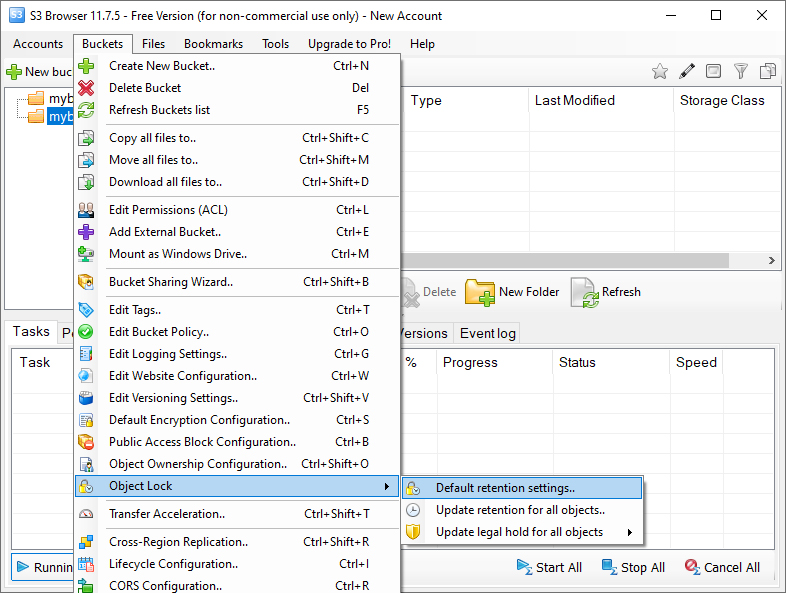Choose Update retention for all objects..
The height and width of the screenshot is (593, 786).
point(522,510)
